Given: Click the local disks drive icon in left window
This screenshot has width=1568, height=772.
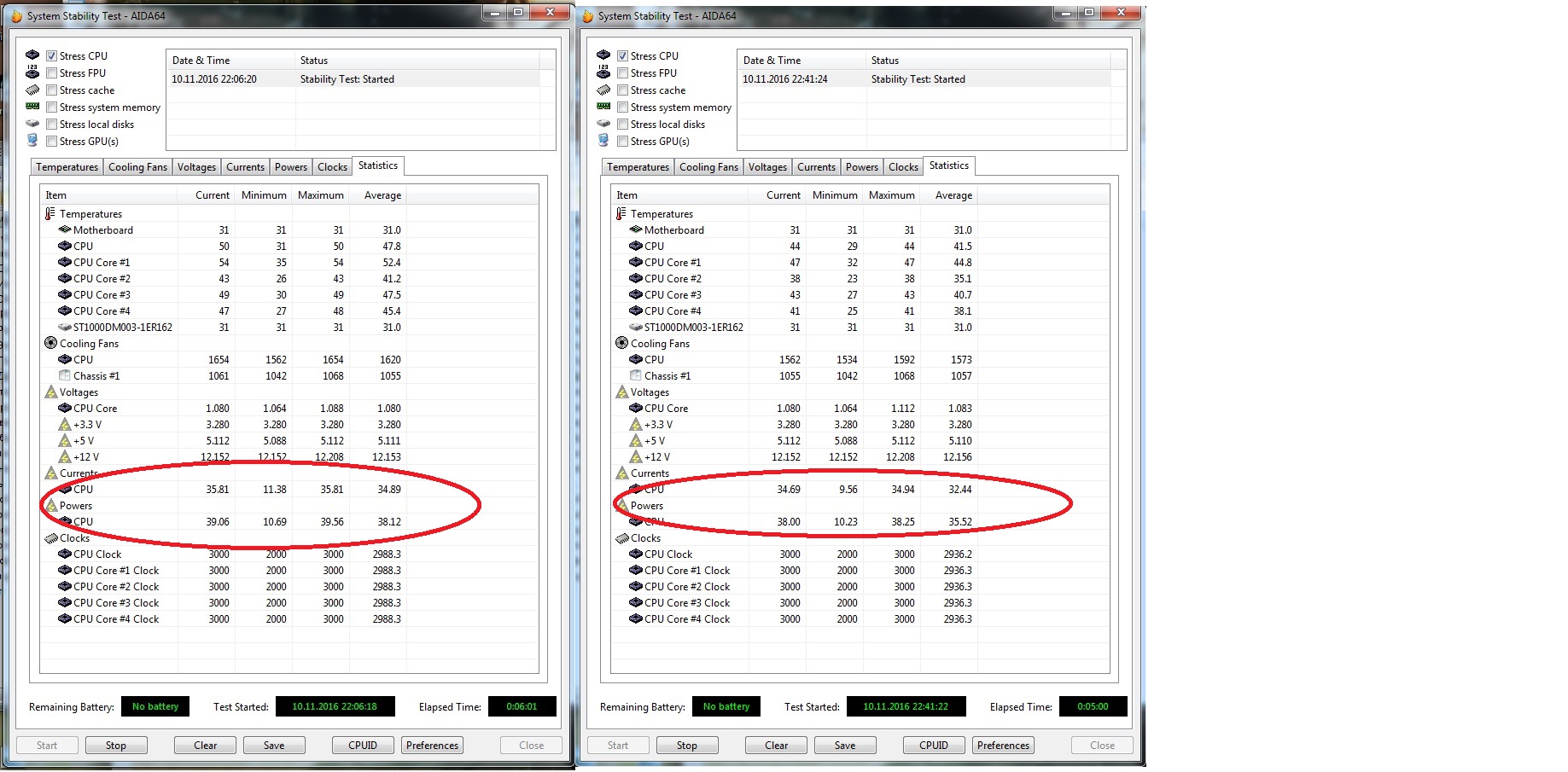Looking at the screenshot, I should click(x=32, y=124).
